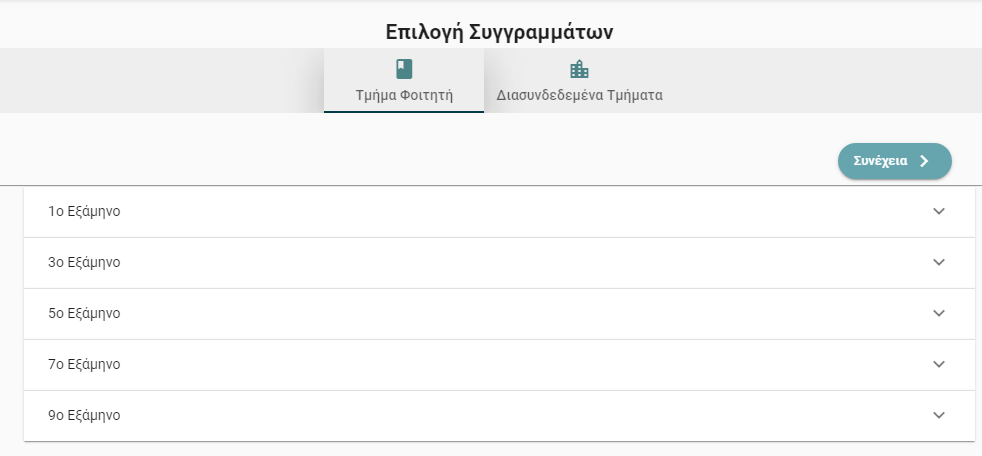Click the 5ο Εξάμηνο text label
This screenshot has height=456, width=982.
point(84,313)
